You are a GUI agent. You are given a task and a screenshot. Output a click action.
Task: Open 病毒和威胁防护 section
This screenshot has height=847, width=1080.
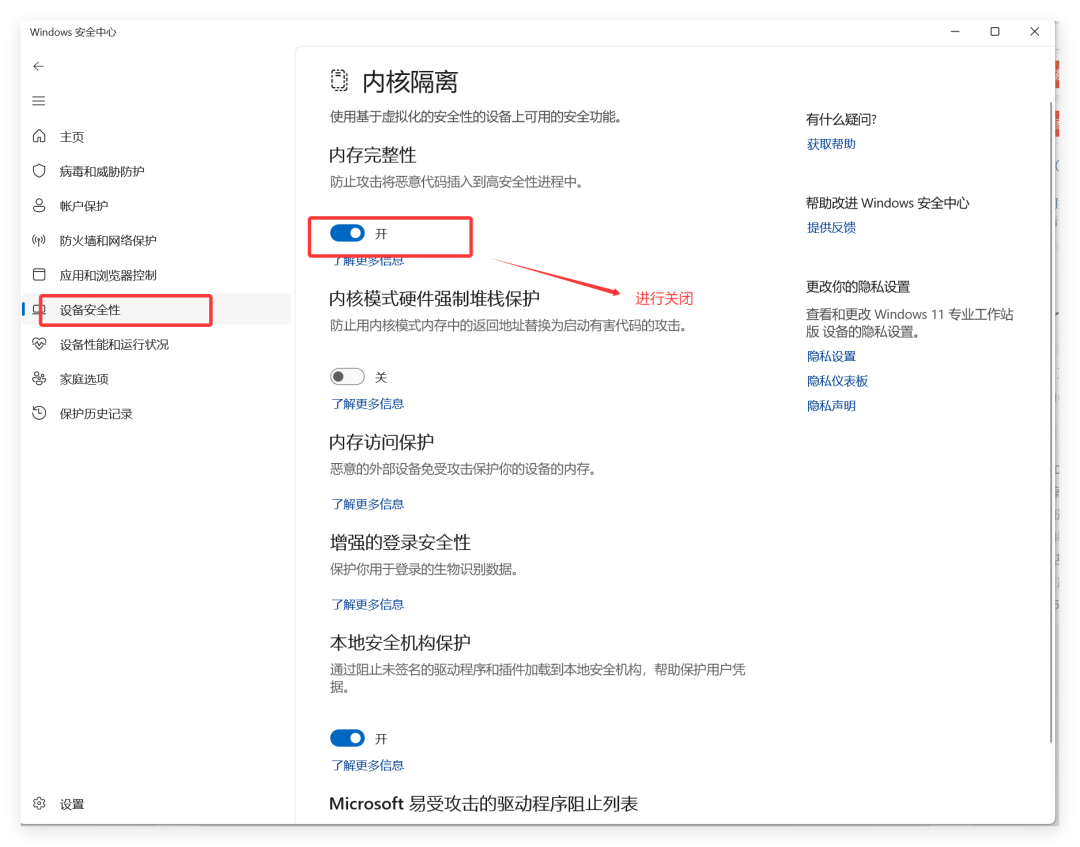pyautogui.click(x=102, y=171)
